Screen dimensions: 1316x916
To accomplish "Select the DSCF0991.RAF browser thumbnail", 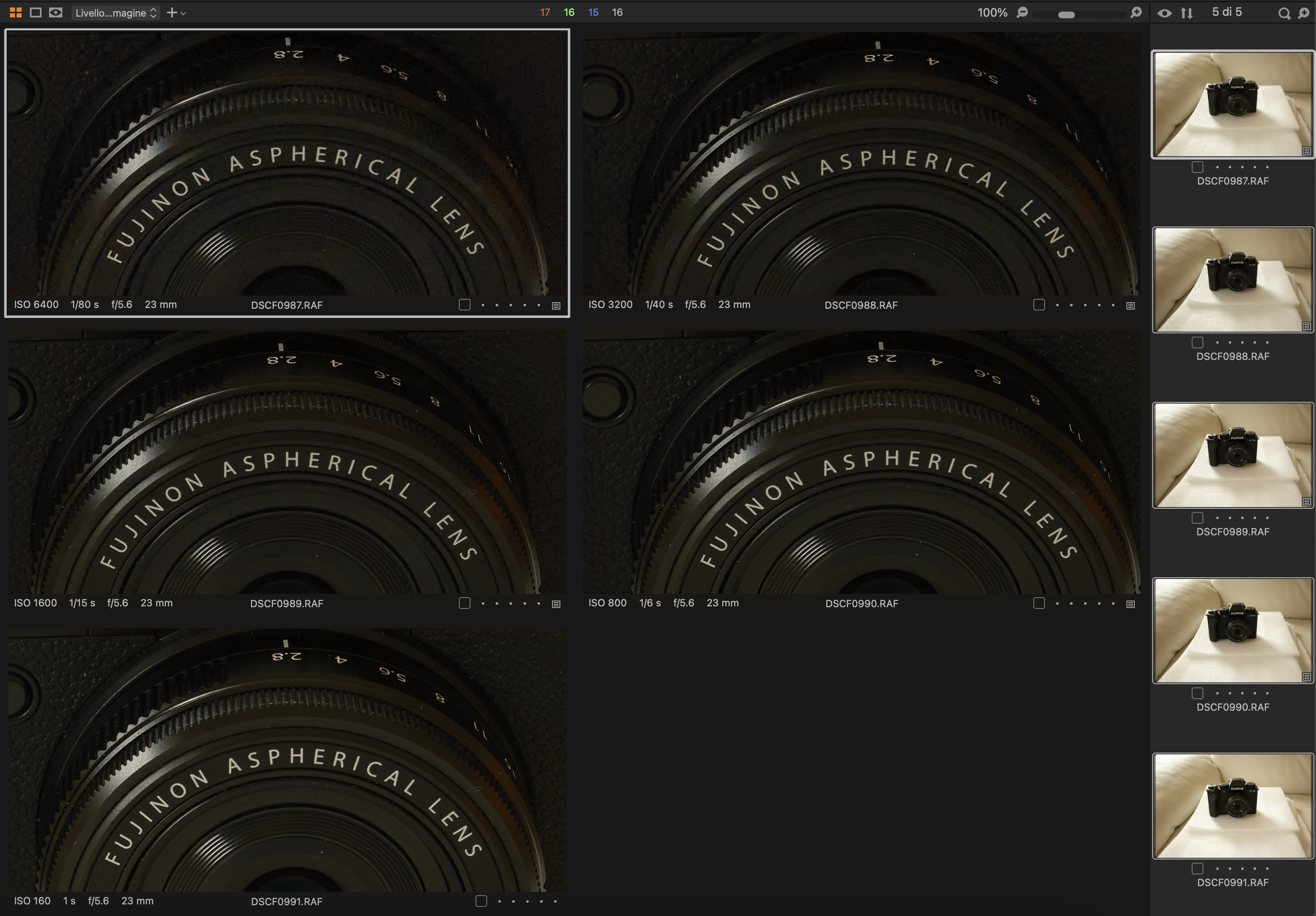I will [1233, 806].
